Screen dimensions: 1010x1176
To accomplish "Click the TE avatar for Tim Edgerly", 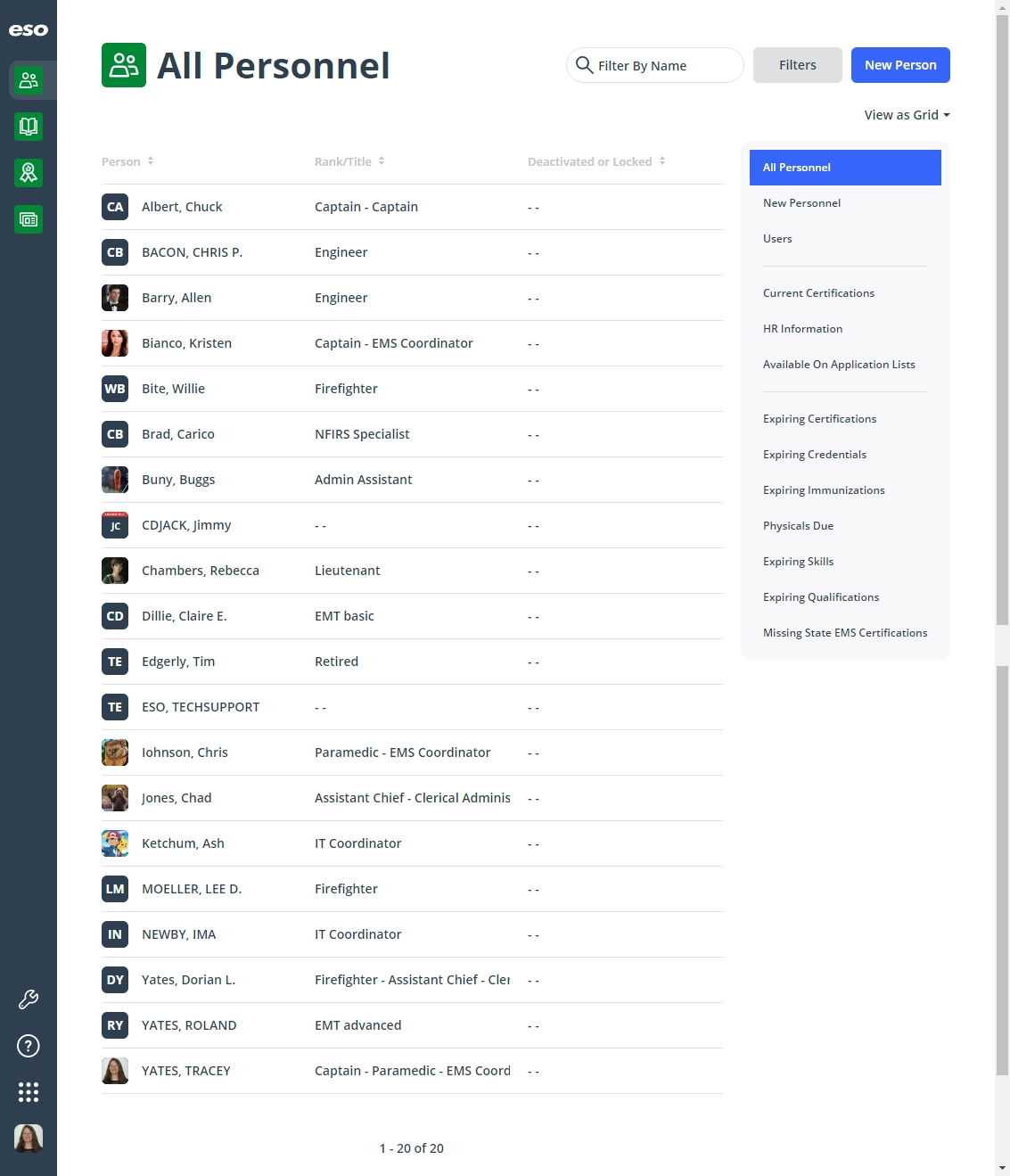I will 115,662.
